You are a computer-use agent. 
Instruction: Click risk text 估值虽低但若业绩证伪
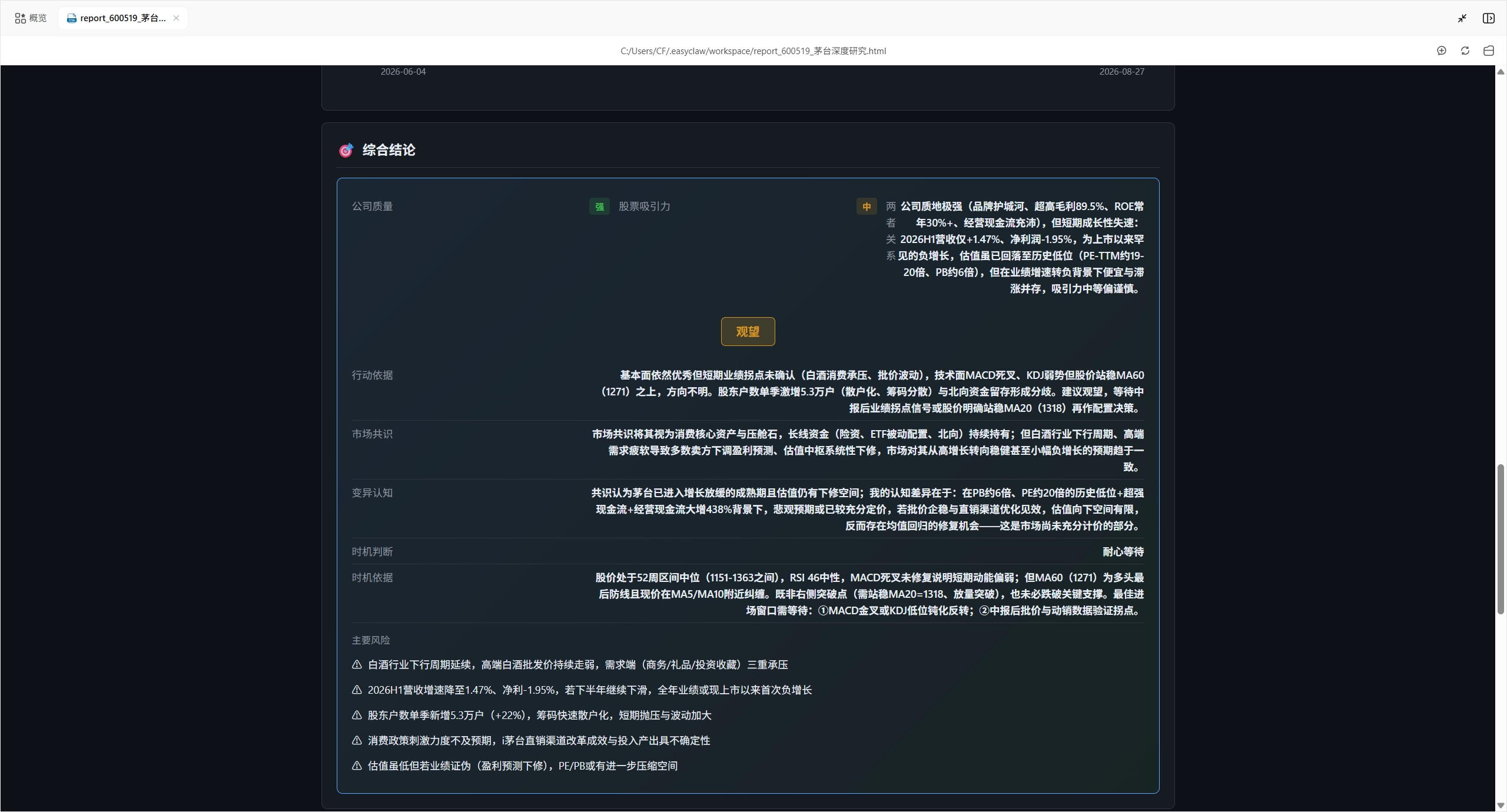click(x=523, y=766)
